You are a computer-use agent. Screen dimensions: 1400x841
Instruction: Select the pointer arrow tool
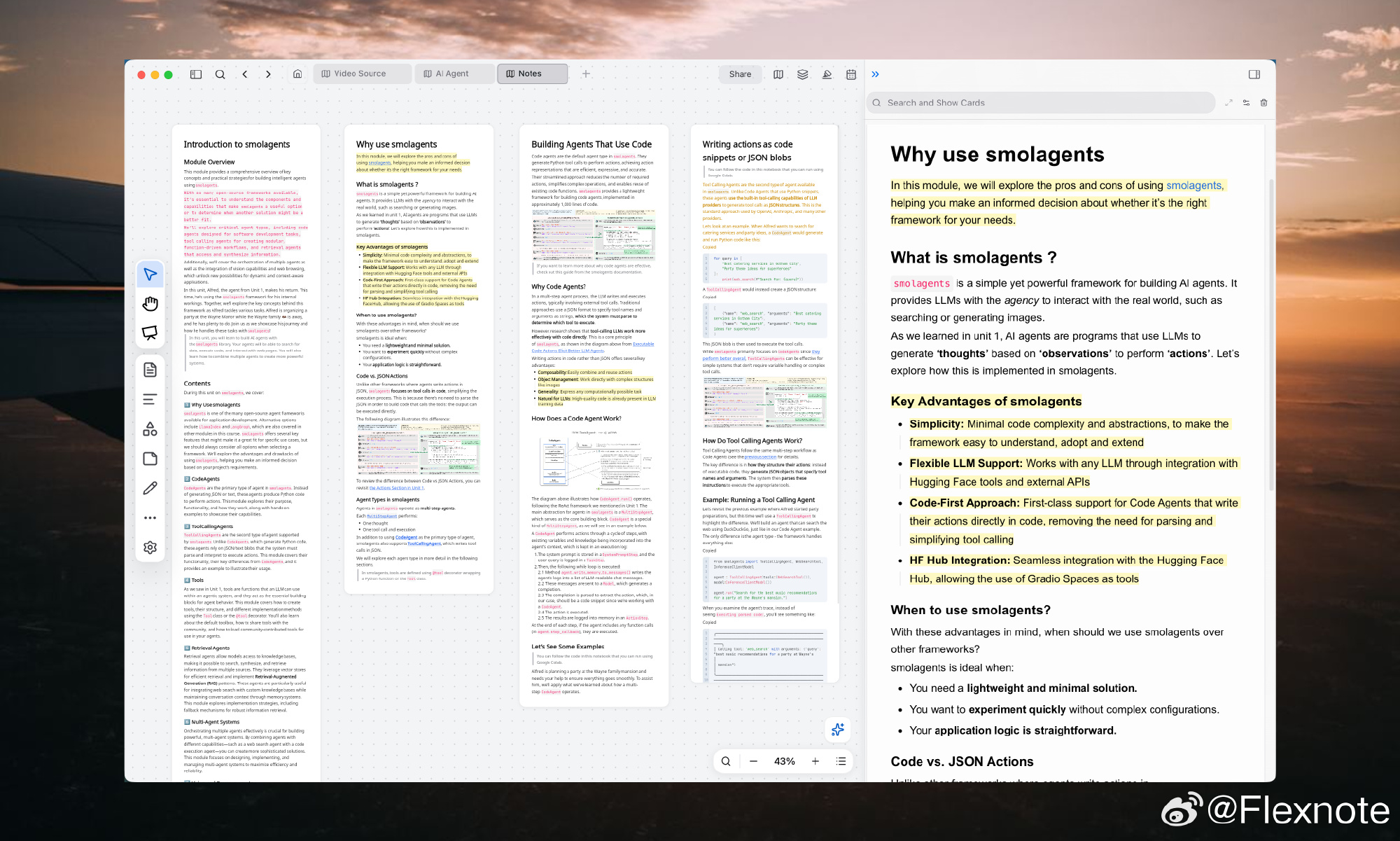coord(150,274)
